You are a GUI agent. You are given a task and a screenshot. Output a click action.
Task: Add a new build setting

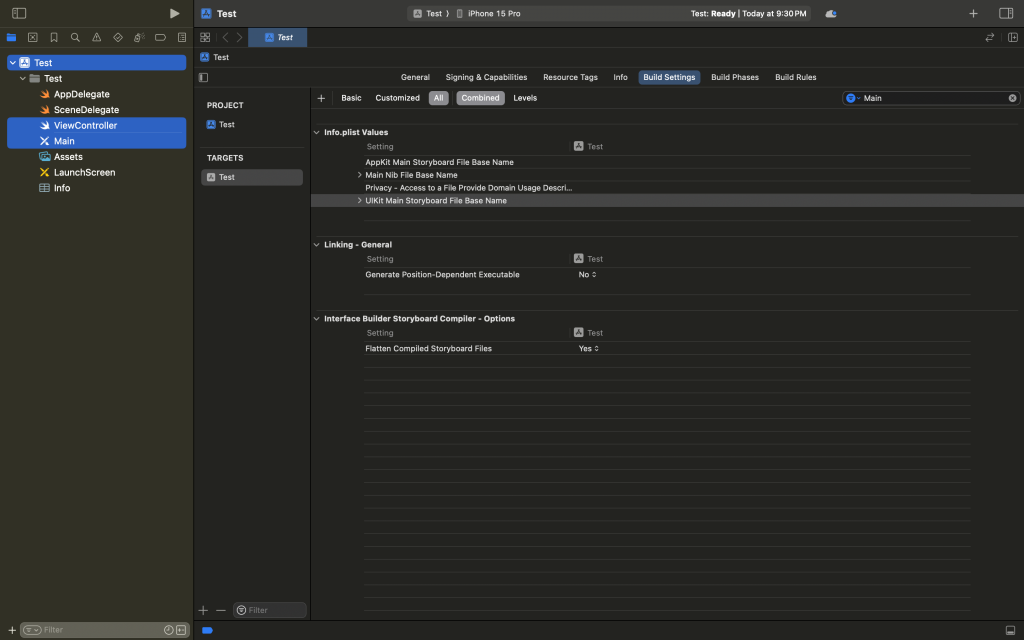[x=321, y=98]
